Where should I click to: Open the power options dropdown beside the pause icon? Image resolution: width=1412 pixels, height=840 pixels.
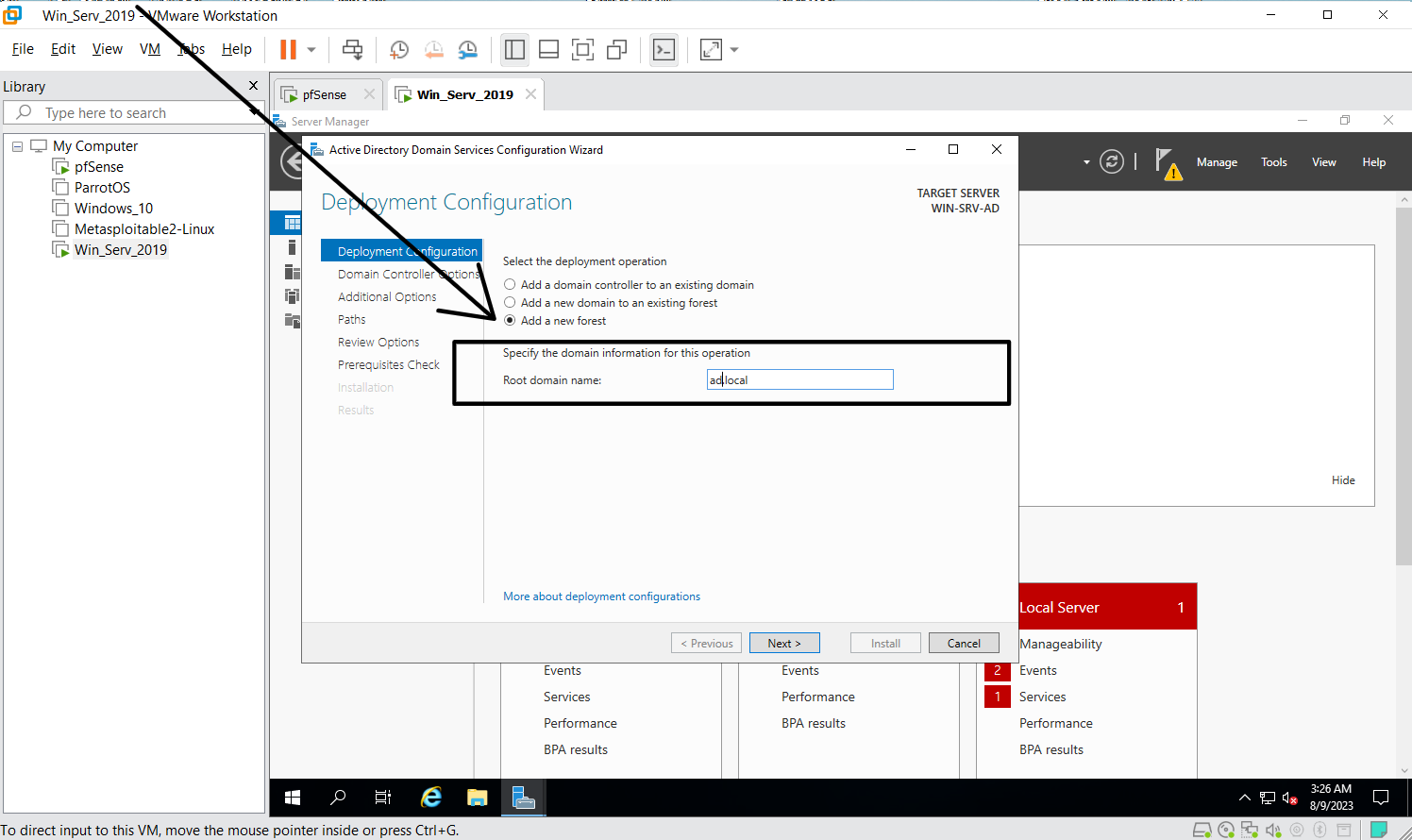(311, 50)
